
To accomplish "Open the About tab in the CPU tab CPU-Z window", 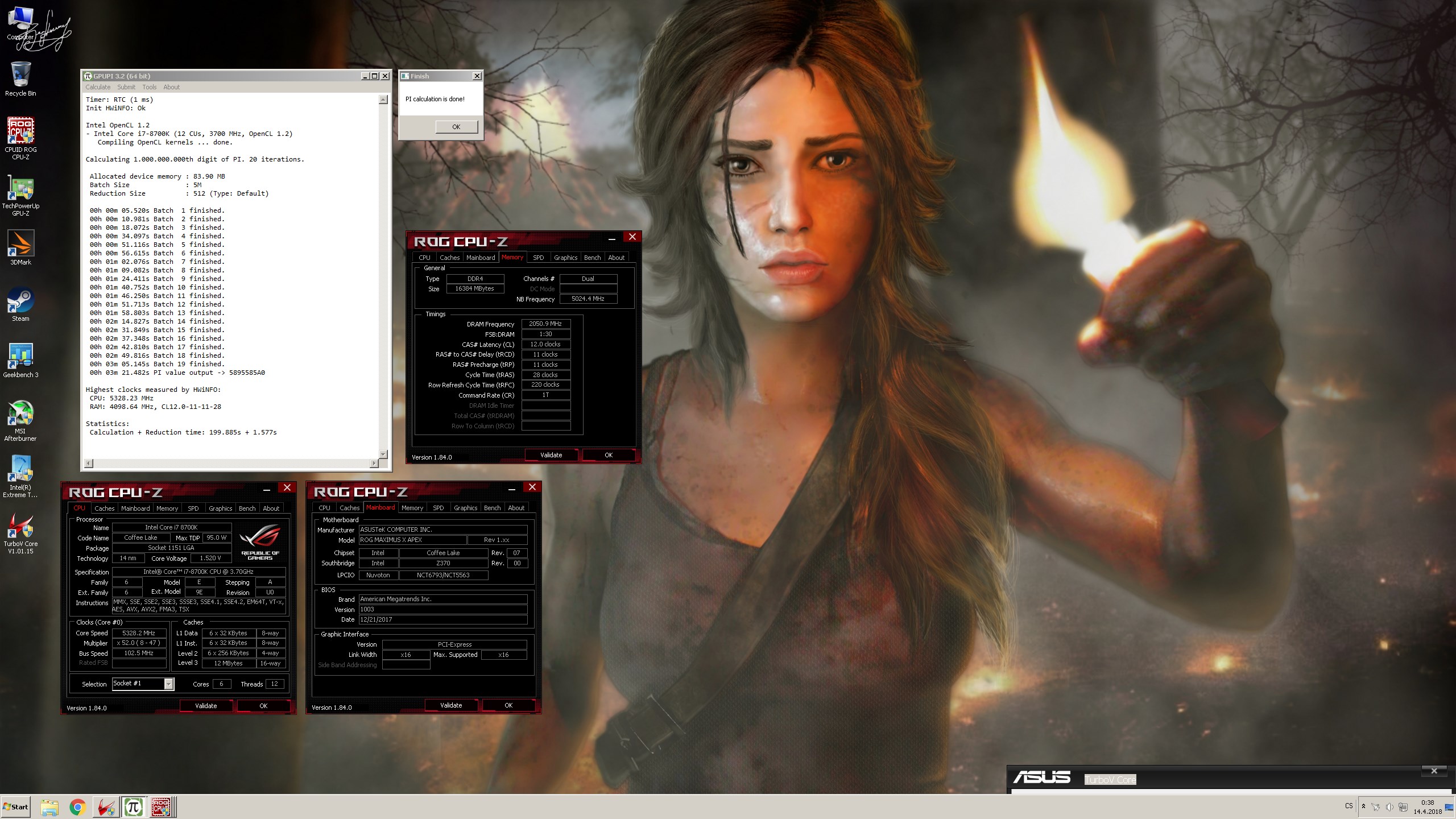I will (x=271, y=508).
